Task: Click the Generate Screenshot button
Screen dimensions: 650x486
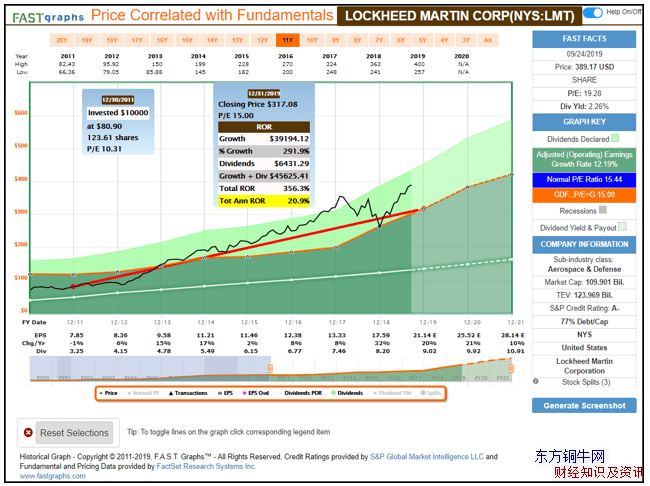Action: [584, 406]
